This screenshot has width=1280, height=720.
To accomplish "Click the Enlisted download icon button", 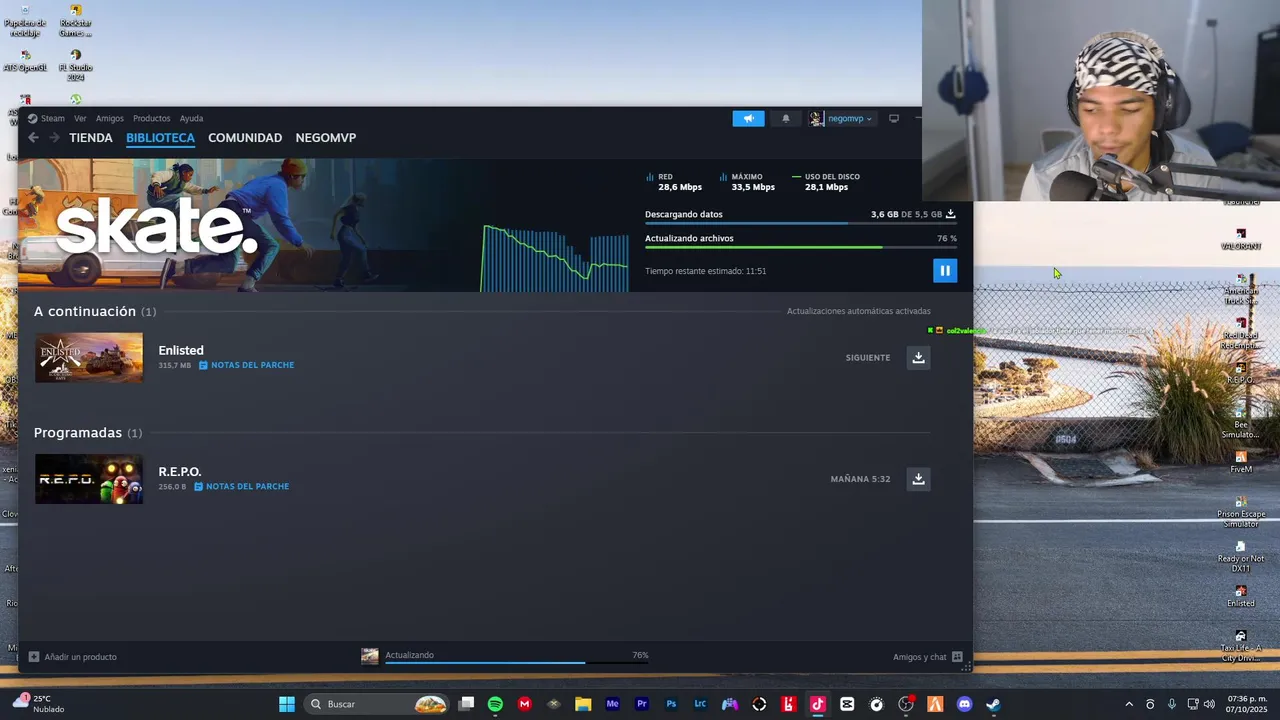I will pos(918,357).
